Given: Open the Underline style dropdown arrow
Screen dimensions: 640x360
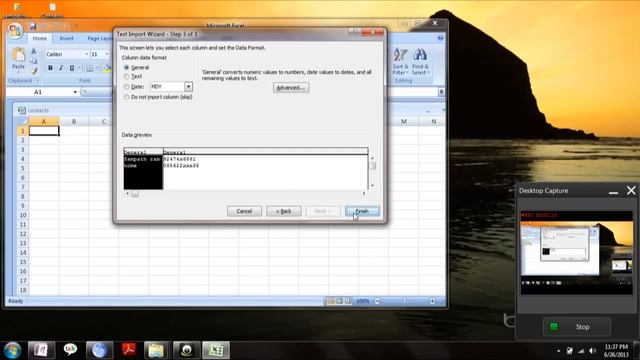Looking at the screenshot, I should pos(78,68).
